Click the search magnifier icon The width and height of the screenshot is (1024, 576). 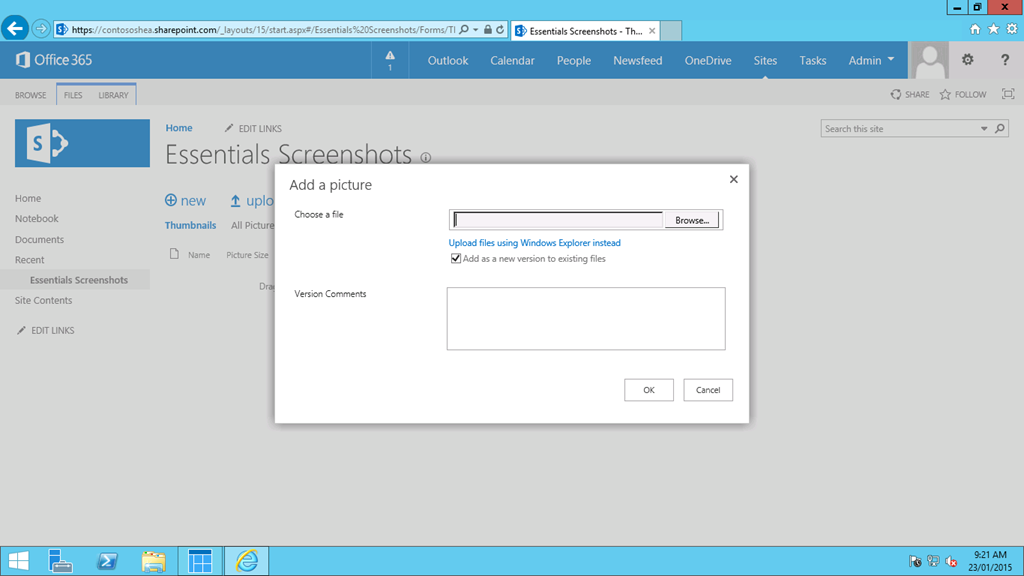1000,129
